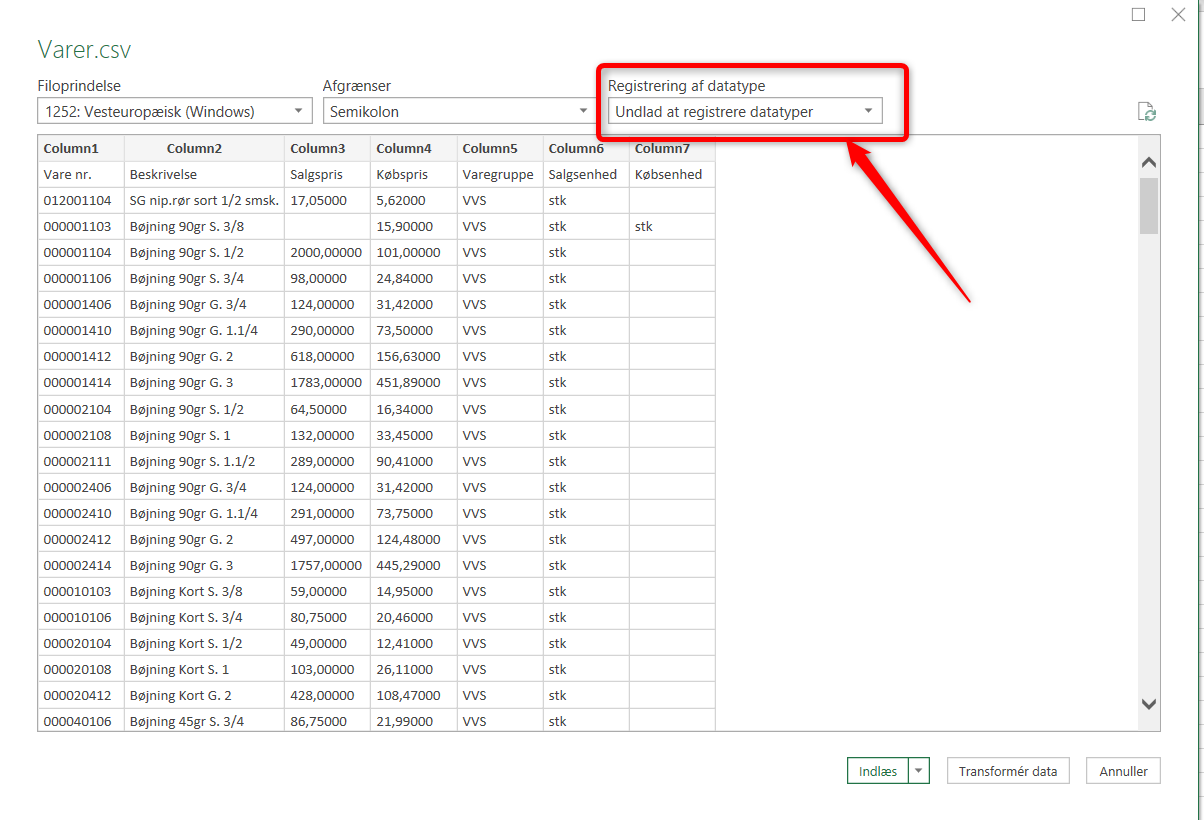
Task: Refresh the data preview
Action: coord(1147,111)
